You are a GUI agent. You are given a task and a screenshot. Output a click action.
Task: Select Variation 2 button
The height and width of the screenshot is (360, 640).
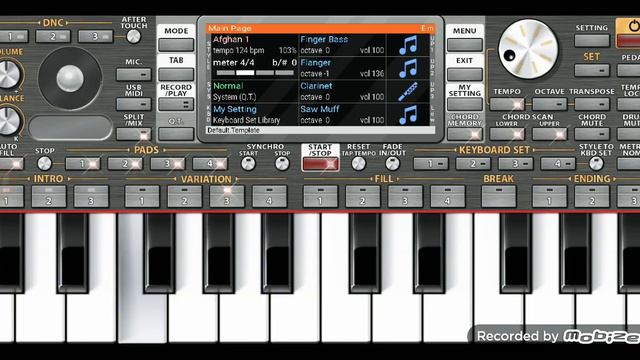tap(184, 197)
